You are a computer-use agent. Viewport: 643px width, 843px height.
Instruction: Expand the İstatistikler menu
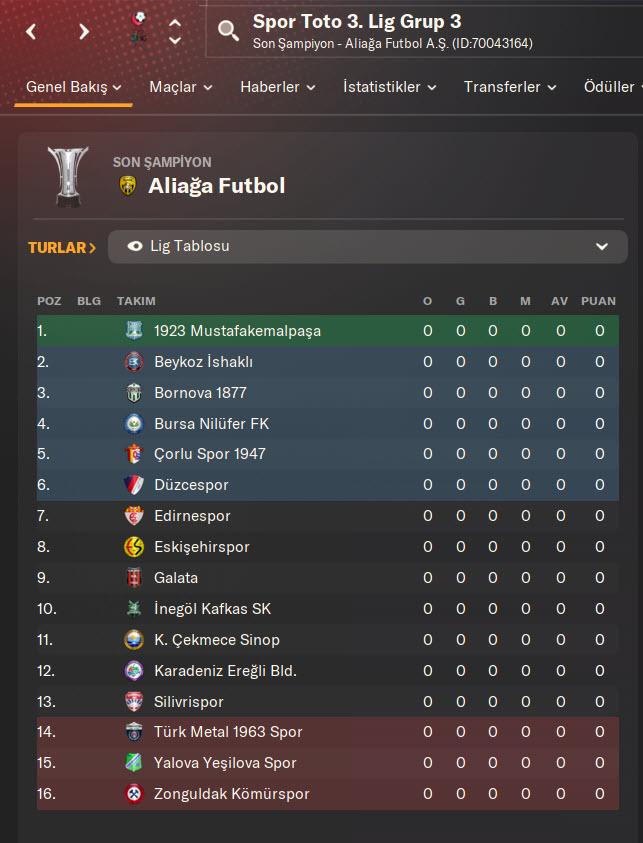coord(389,87)
